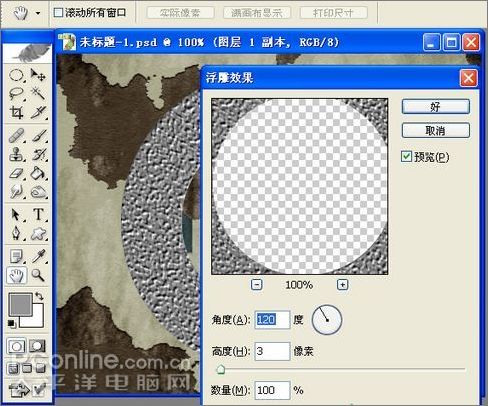Confirm emboss with the 好 button
Viewport: 488px width, 406px height.
(436, 107)
